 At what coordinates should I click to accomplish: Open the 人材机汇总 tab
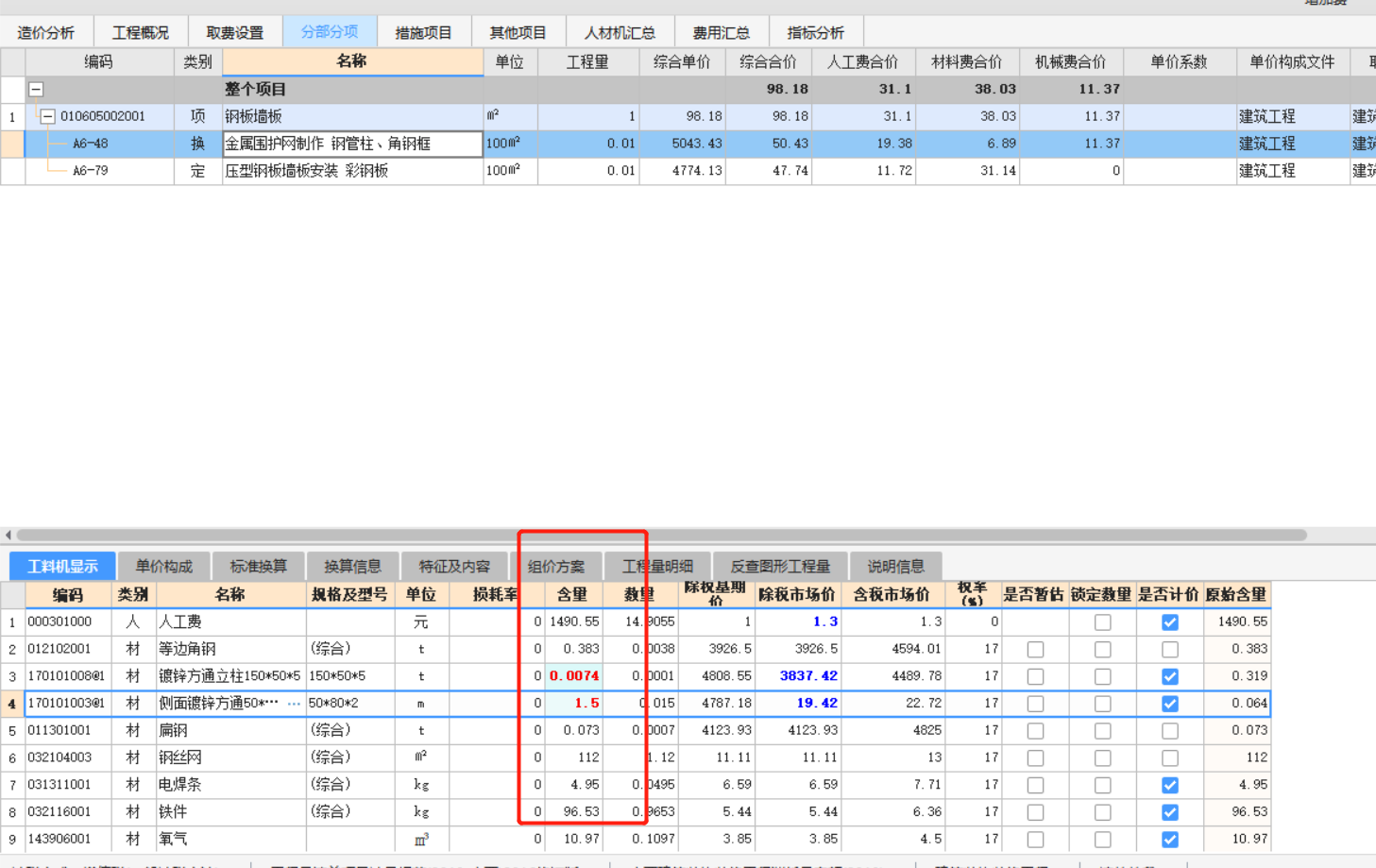[620, 32]
